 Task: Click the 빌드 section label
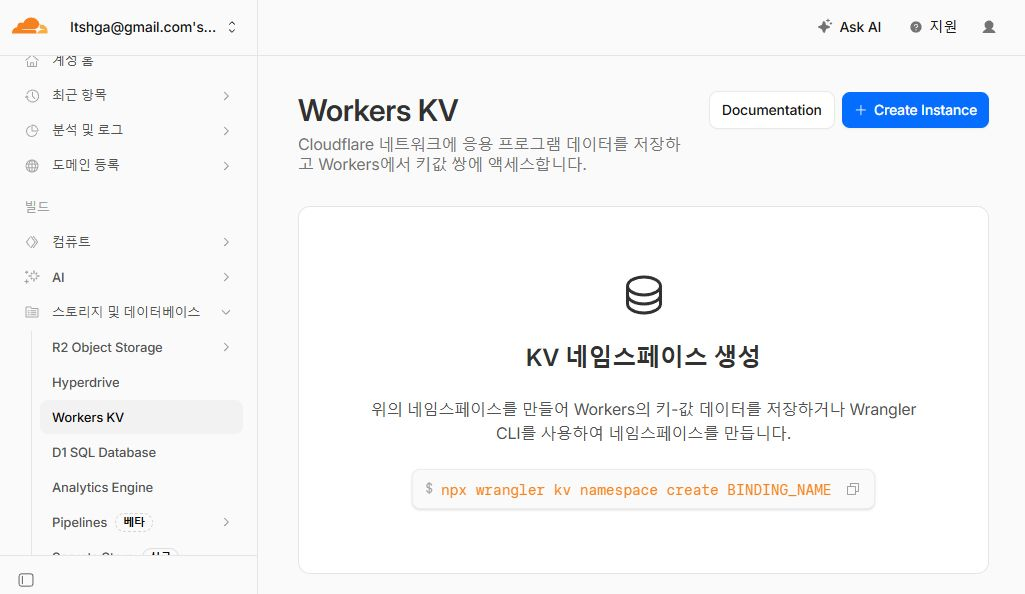(x=37, y=206)
